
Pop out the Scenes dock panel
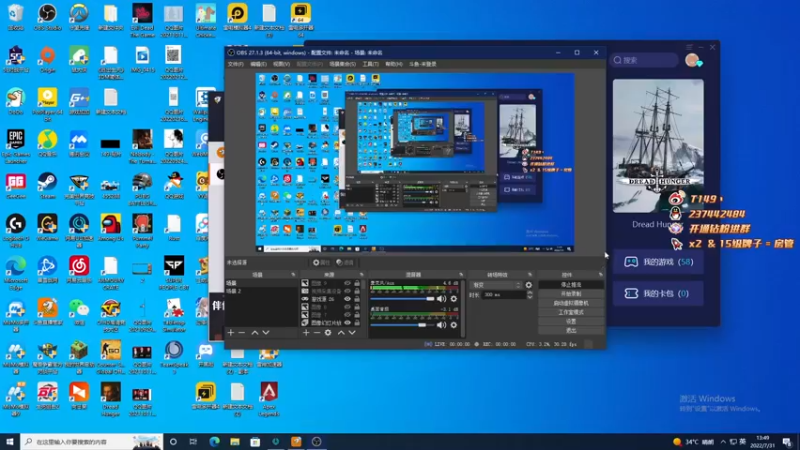click(x=293, y=274)
